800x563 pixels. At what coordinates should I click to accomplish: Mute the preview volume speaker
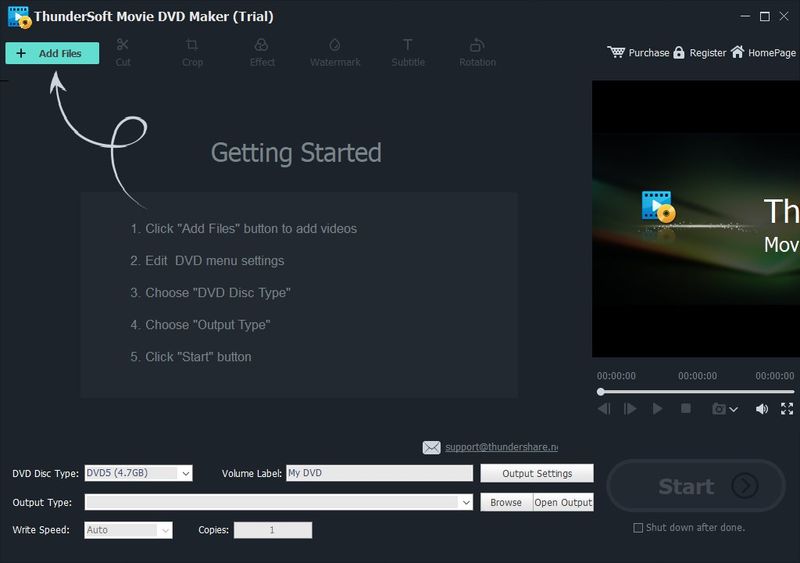click(x=762, y=409)
